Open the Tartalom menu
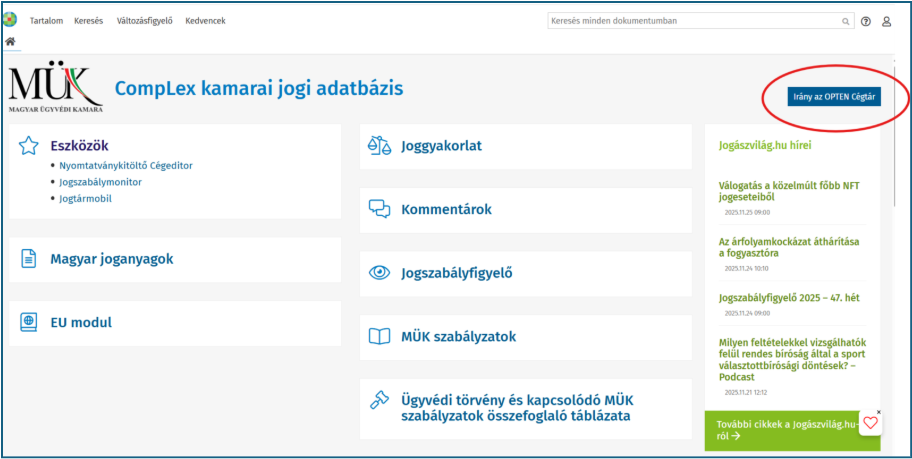Screen dimensions: 912x459 pos(46,21)
